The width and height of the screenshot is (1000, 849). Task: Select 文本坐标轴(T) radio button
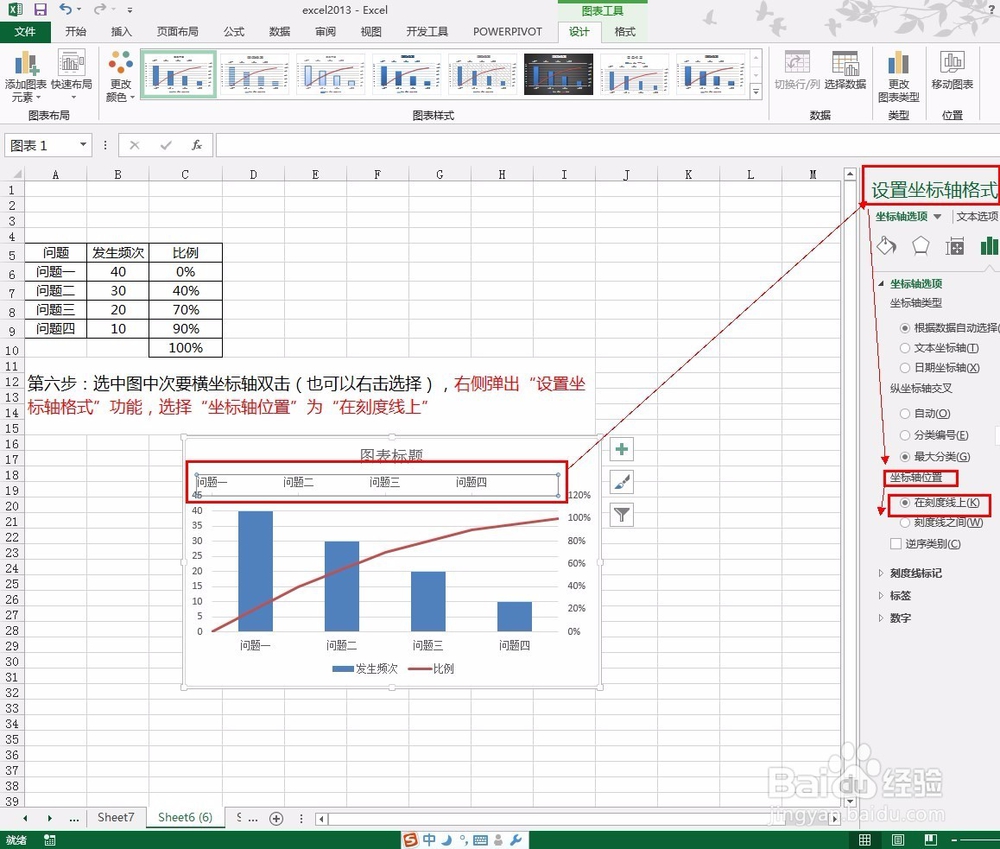904,348
